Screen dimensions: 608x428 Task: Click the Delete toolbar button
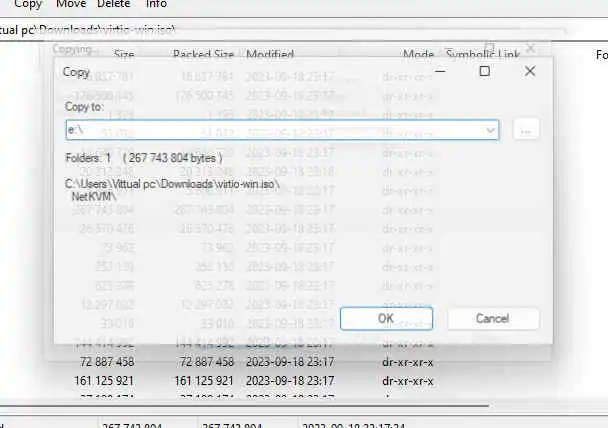pyautogui.click(x=113, y=4)
